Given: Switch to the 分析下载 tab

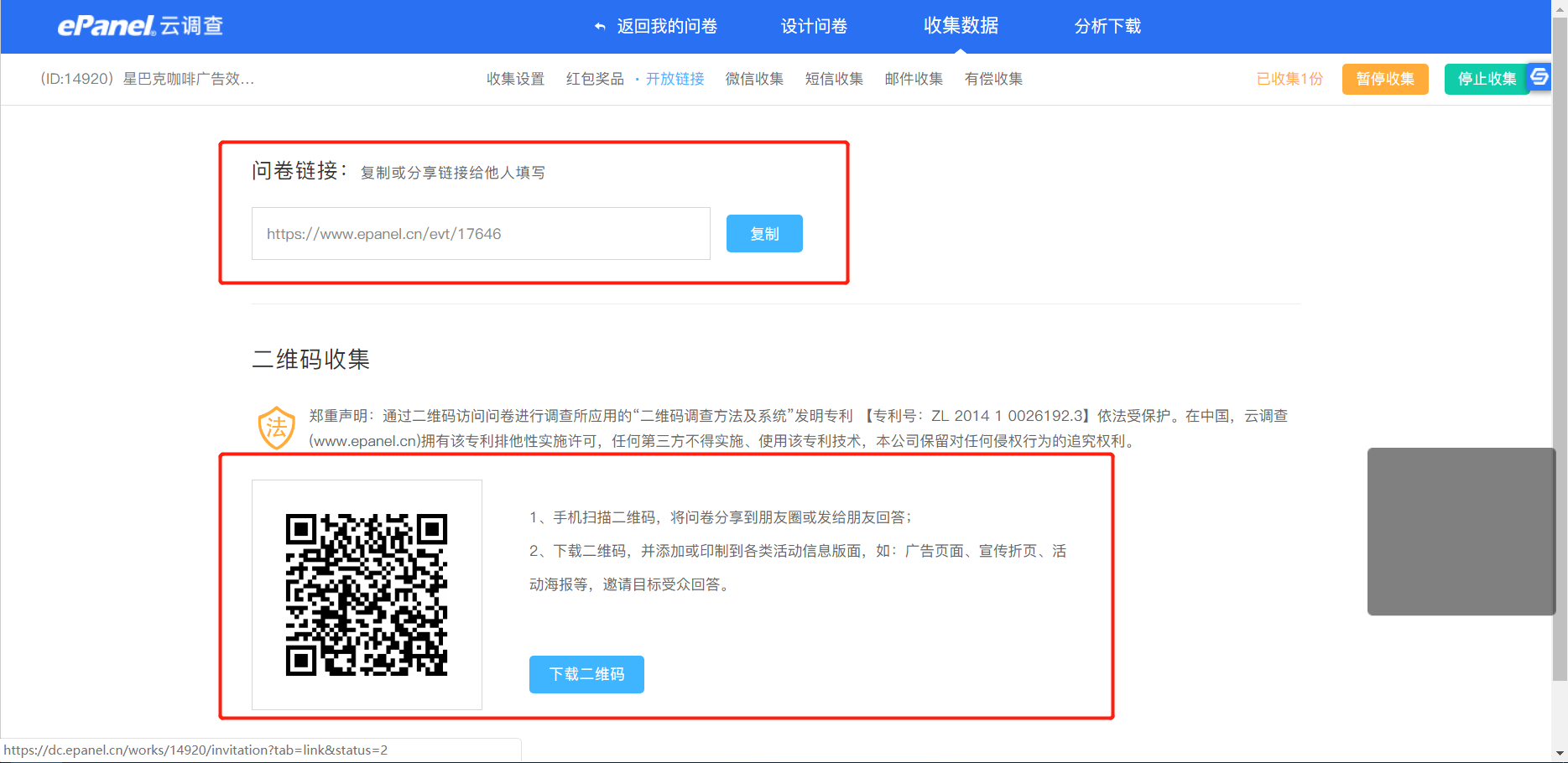Looking at the screenshot, I should (1107, 26).
